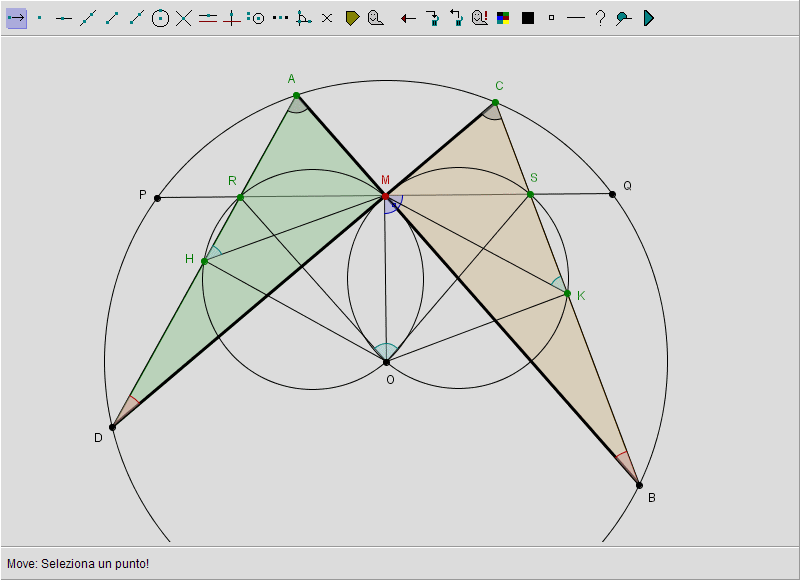Screen dimensions: 800x580
Task: Click the teal replay triangle icon
Action: pos(648,18)
